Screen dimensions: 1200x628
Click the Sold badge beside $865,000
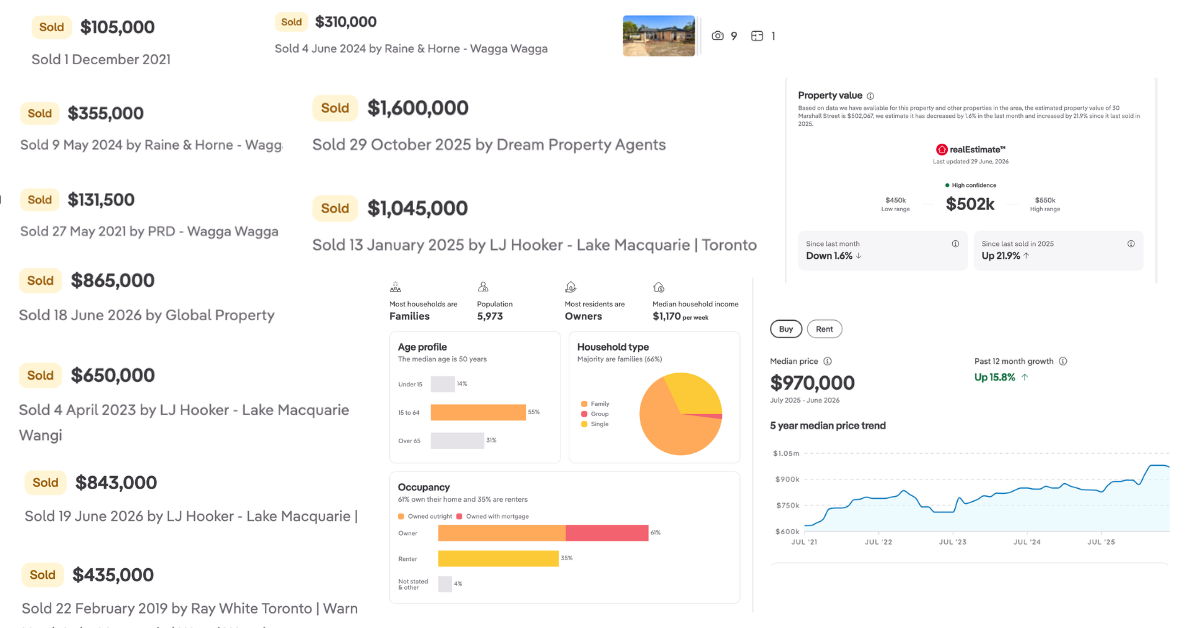click(x=41, y=281)
